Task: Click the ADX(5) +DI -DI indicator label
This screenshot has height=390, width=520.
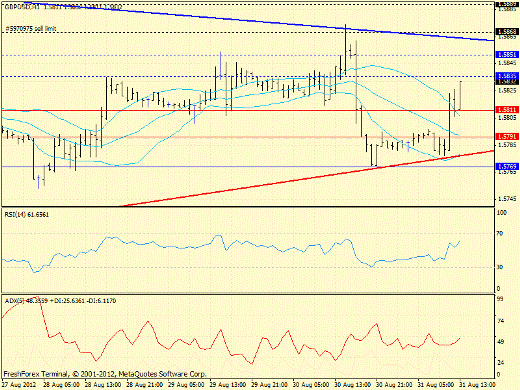Action: (x=60, y=301)
